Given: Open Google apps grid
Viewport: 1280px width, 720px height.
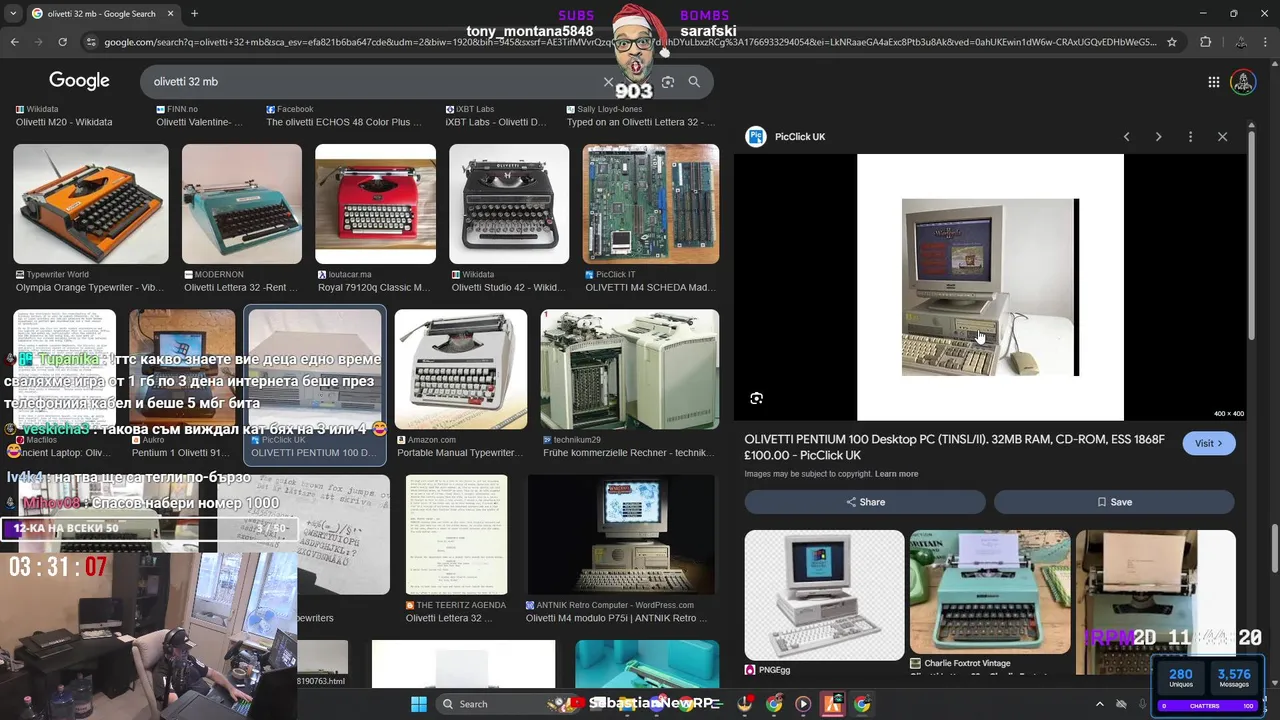Looking at the screenshot, I should point(1213,82).
